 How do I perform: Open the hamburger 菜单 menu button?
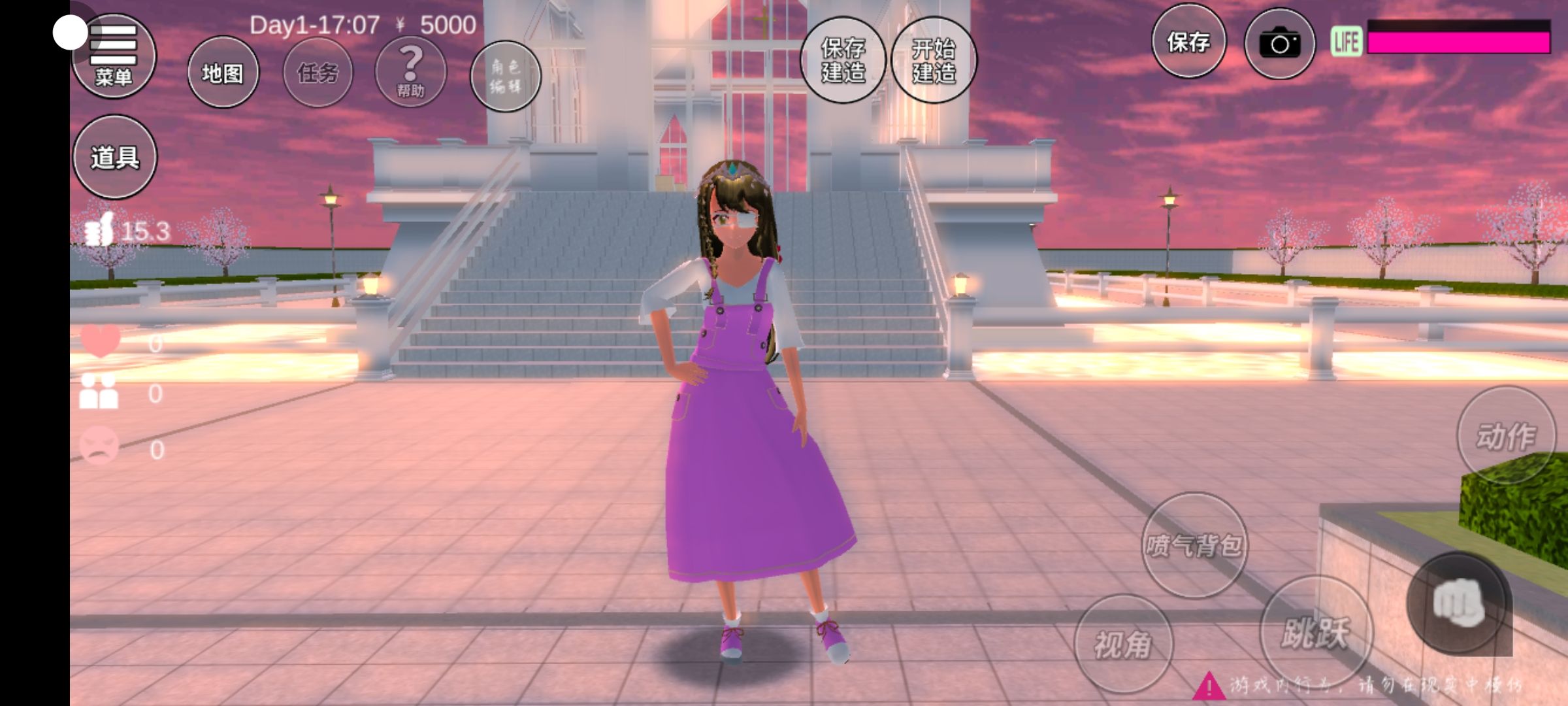[114, 57]
